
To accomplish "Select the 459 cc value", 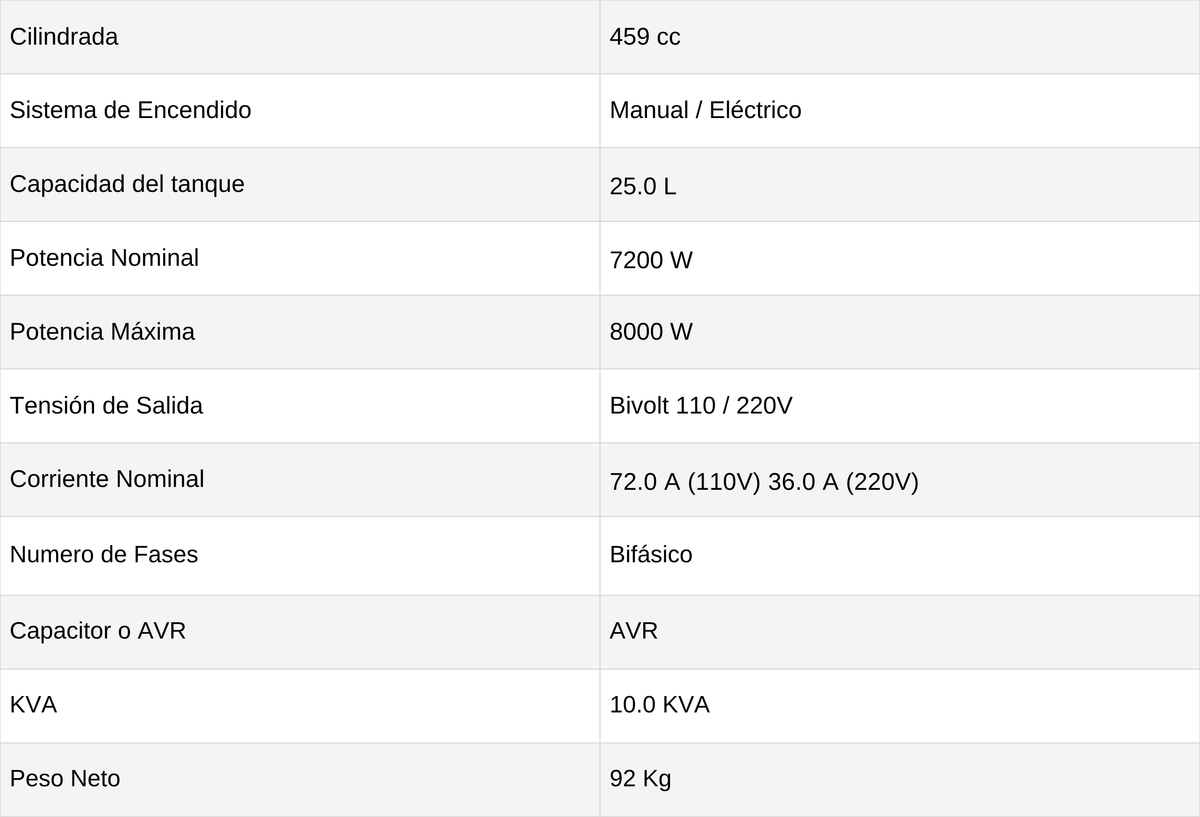I will point(645,37).
